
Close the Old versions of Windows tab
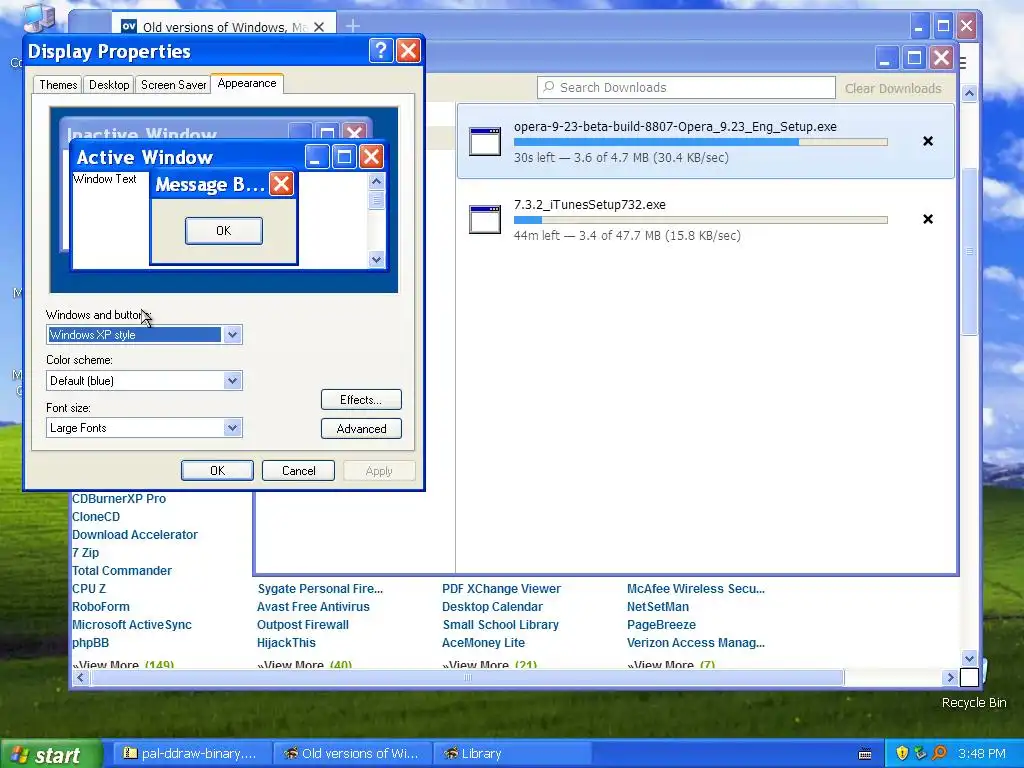click(x=319, y=27)
